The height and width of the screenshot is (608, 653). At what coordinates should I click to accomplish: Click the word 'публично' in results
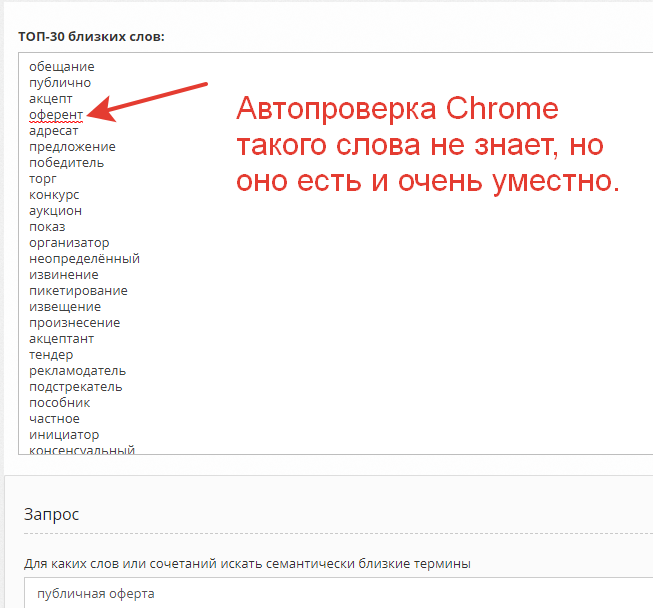(x=60, y=83)
